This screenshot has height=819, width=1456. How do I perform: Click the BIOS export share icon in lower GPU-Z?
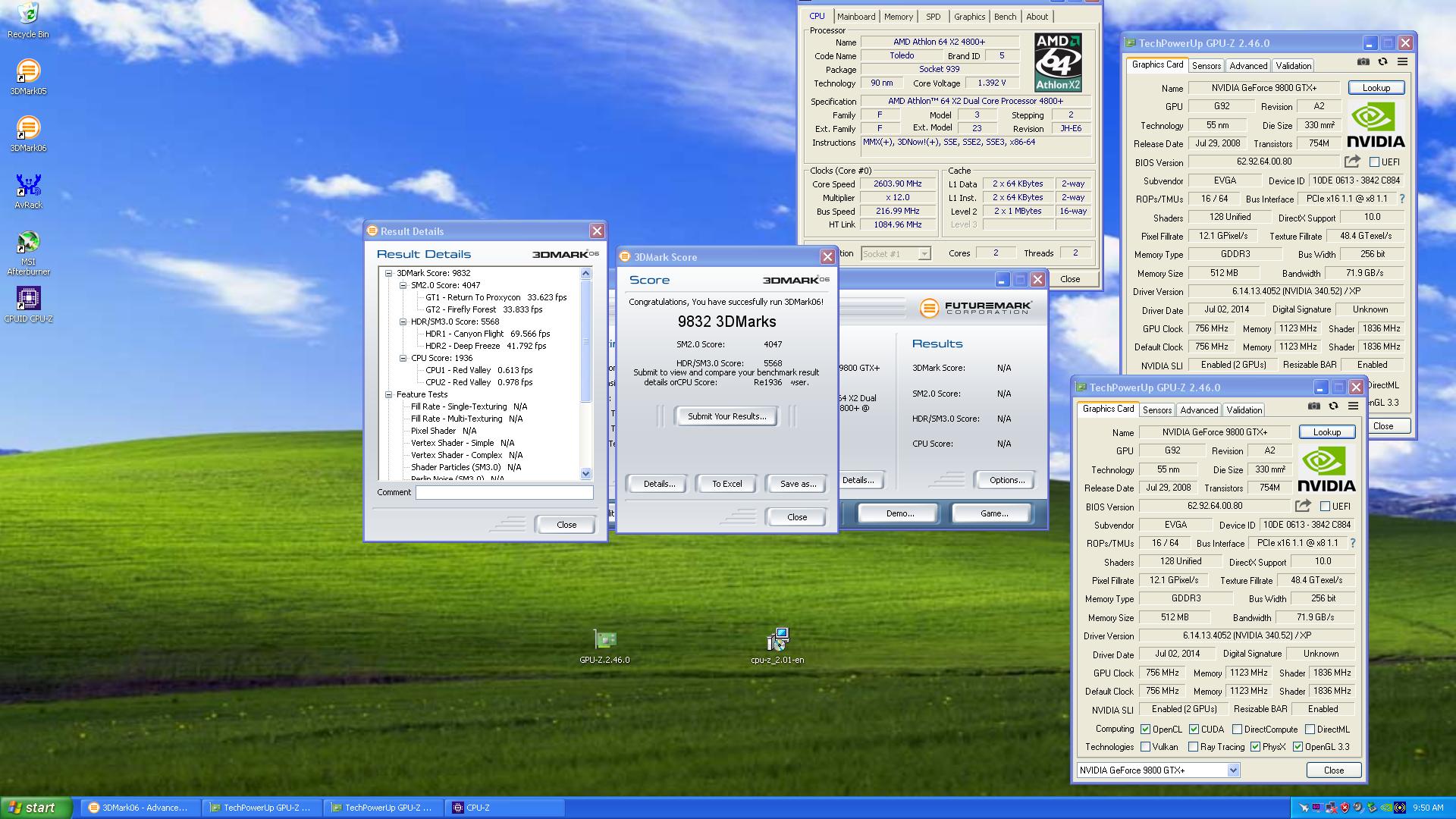pos(1303,506)
